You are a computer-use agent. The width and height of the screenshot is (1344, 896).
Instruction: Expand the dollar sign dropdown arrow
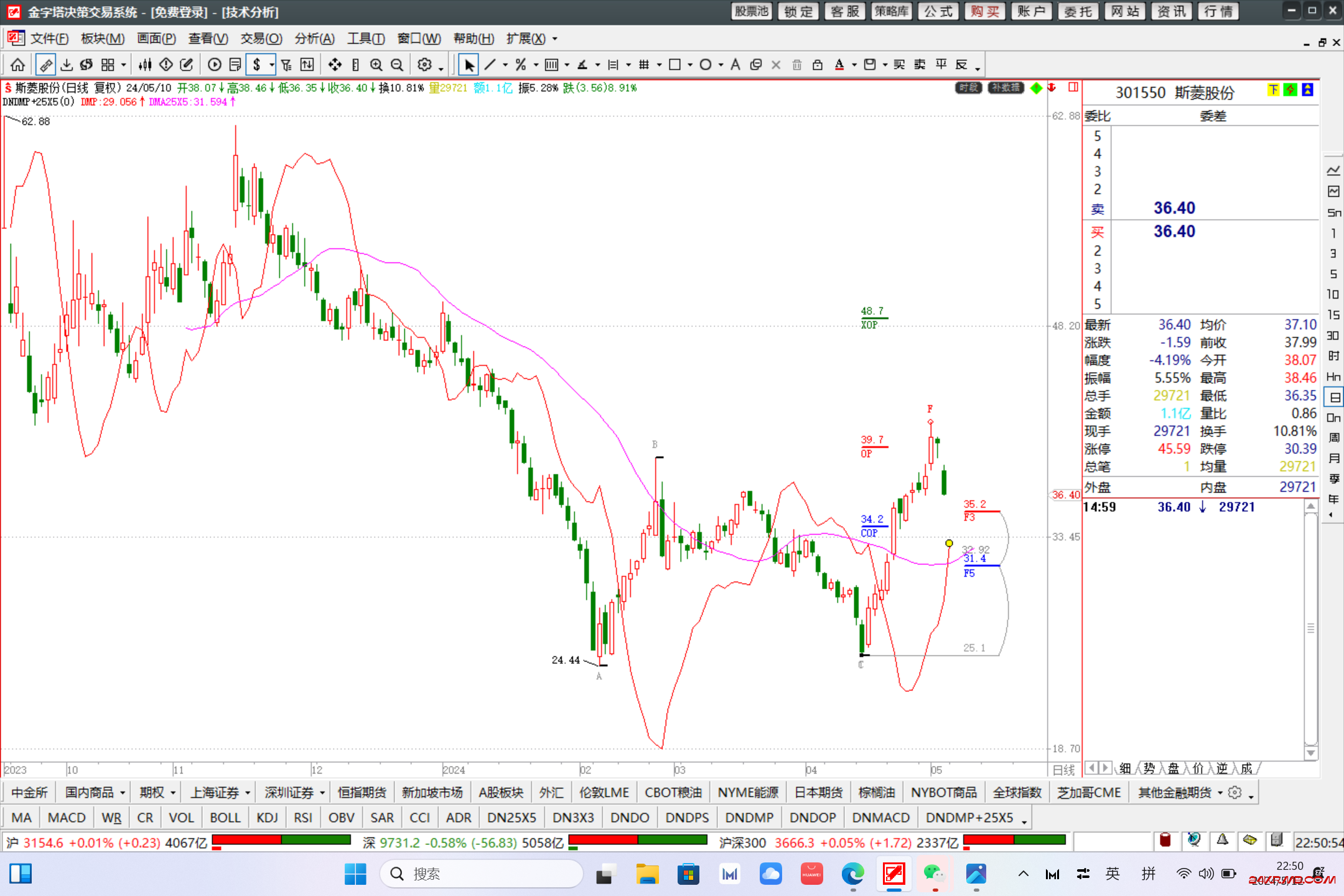(x=271, y=65)
